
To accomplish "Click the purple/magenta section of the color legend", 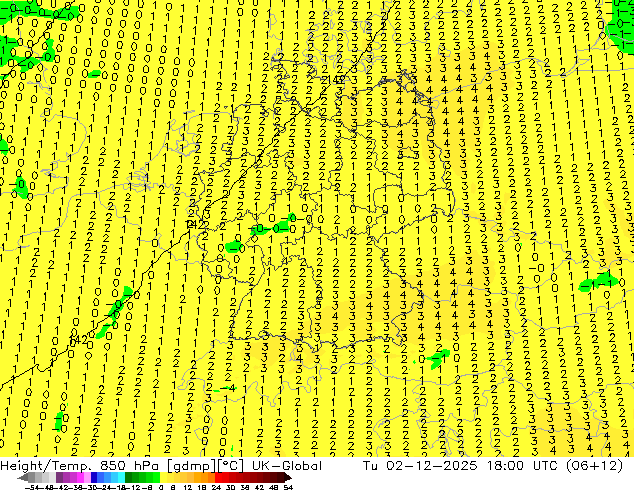I will pos(73,478).
